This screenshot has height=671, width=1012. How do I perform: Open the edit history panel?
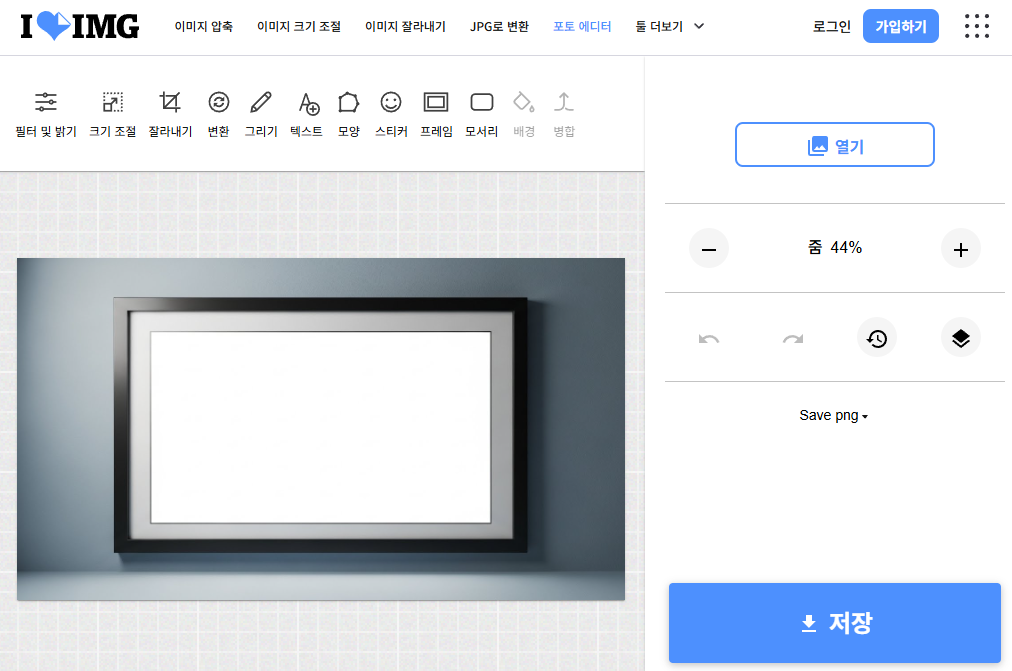click(877, 338)
